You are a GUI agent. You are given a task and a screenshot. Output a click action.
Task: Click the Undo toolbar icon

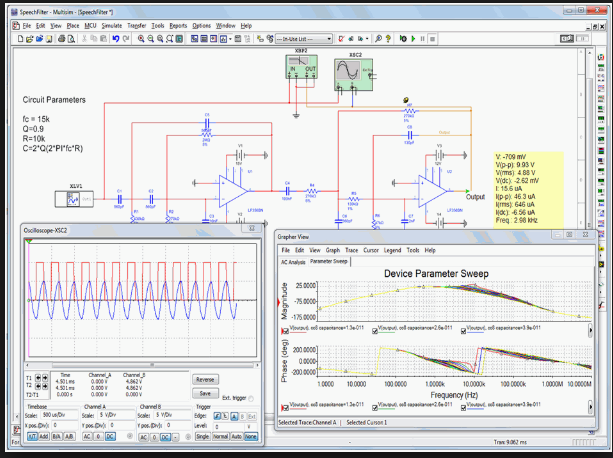pyautogui.click(x=115, y=38)
